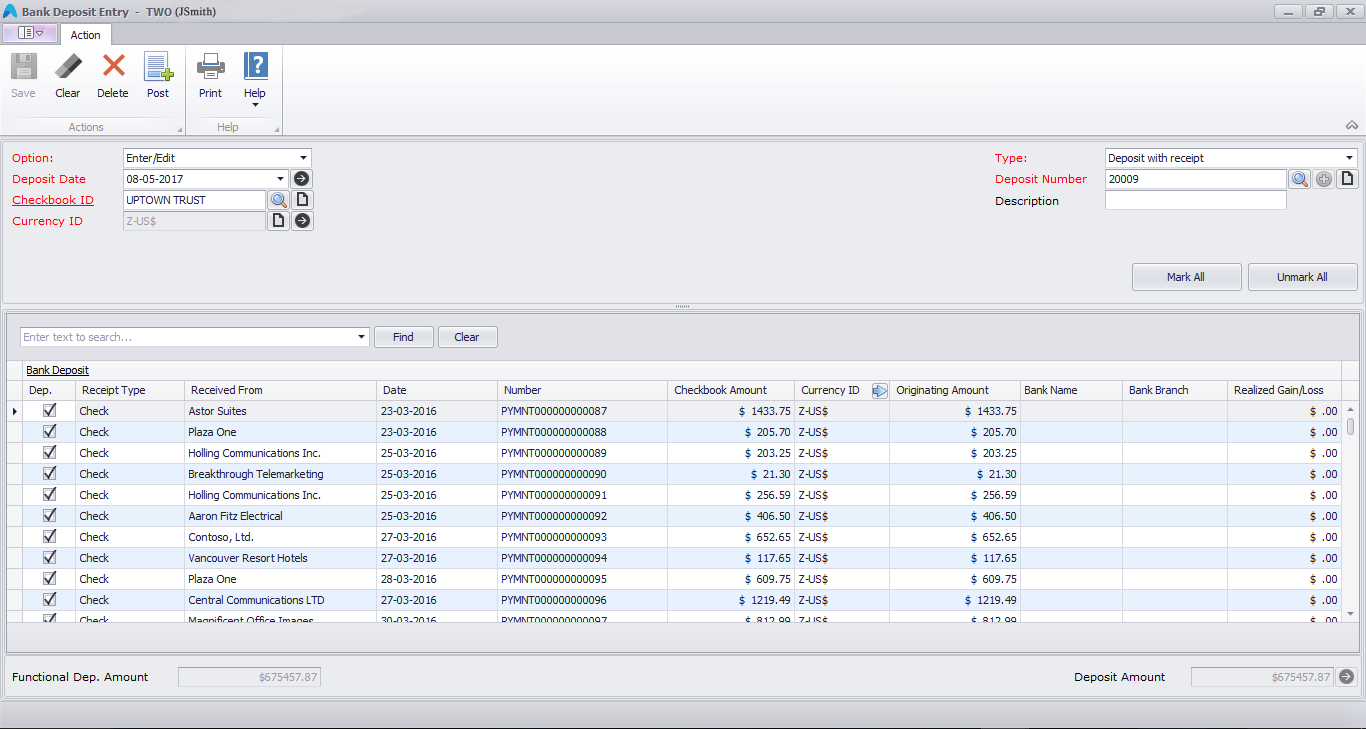Sort by Date column header
Image resolution: width=1366 pixels, height=729 pixels.
pos(437,390)
